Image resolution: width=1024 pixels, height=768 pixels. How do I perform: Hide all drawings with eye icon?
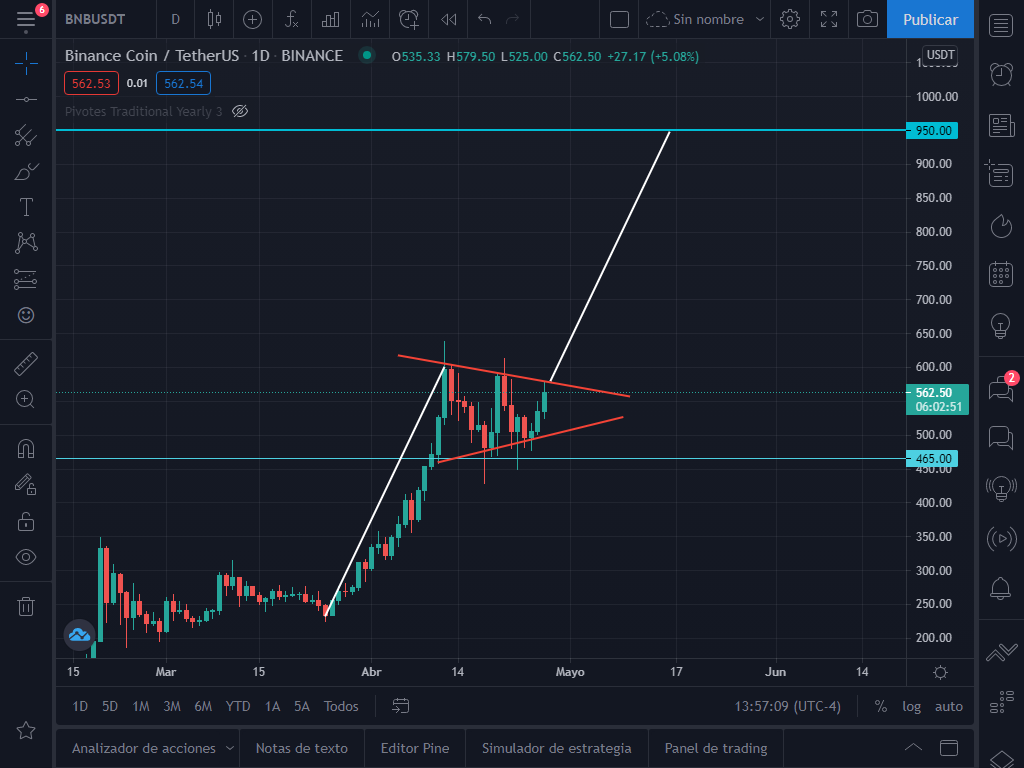[x=26, y=557]
